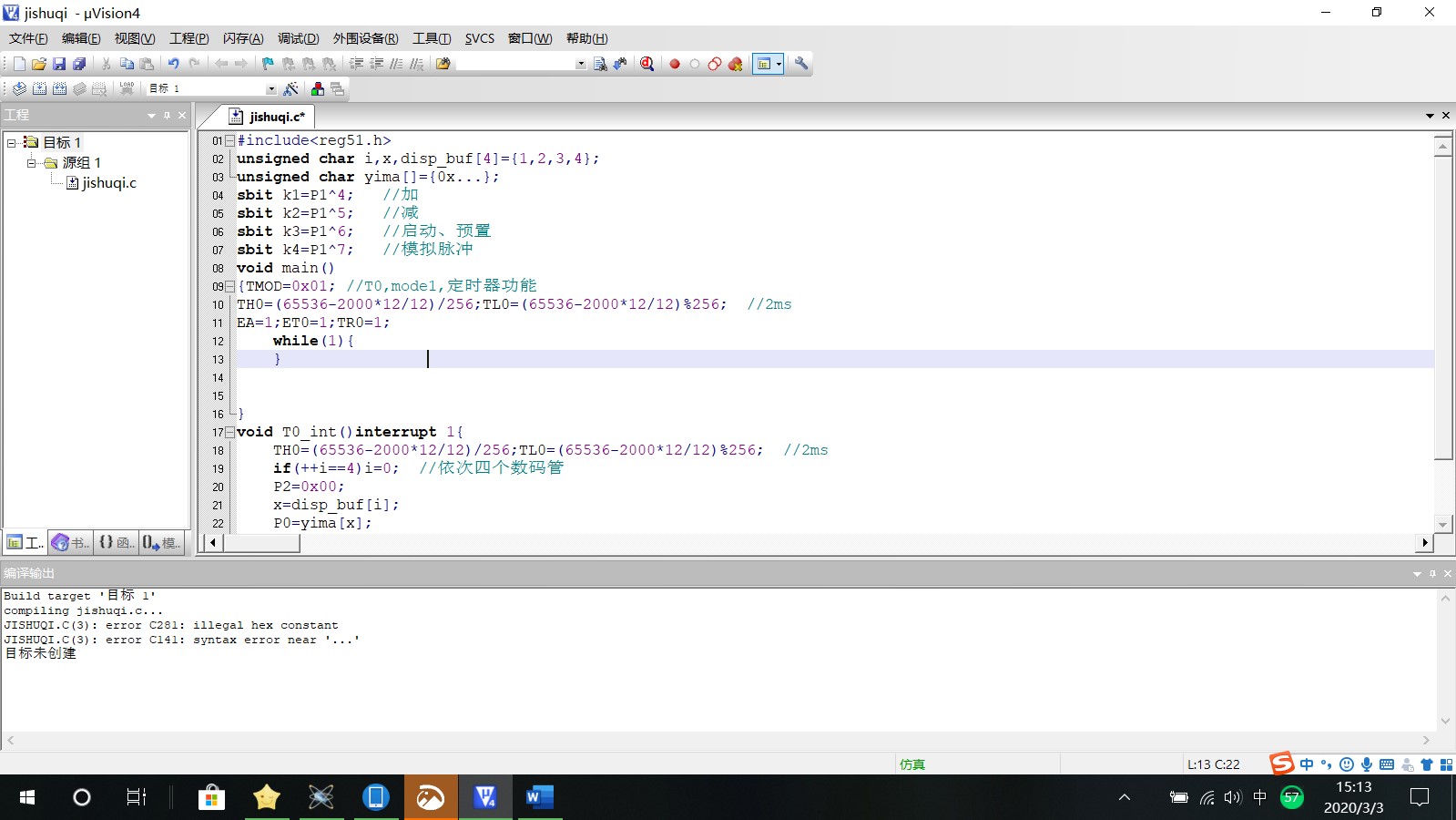Click the find text input field

click(515, 64)
